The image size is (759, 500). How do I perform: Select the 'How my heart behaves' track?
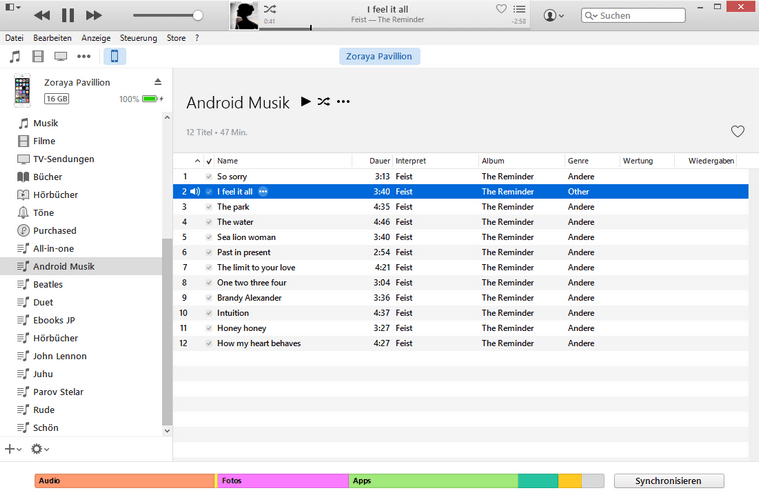[x=460, y=344]
